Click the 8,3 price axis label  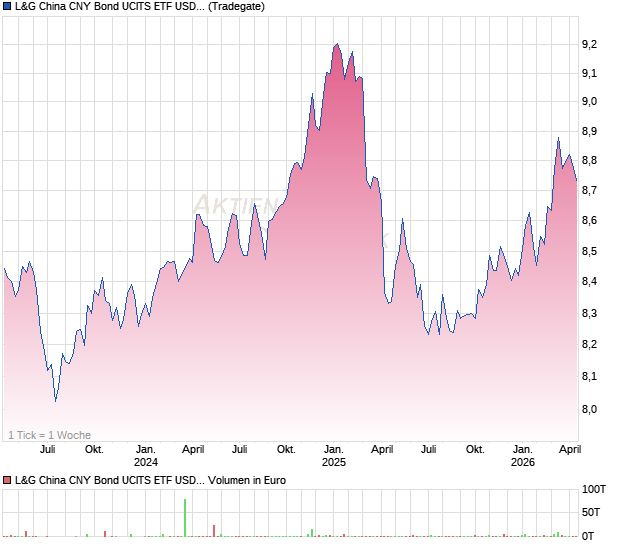[x=589, y=314]
